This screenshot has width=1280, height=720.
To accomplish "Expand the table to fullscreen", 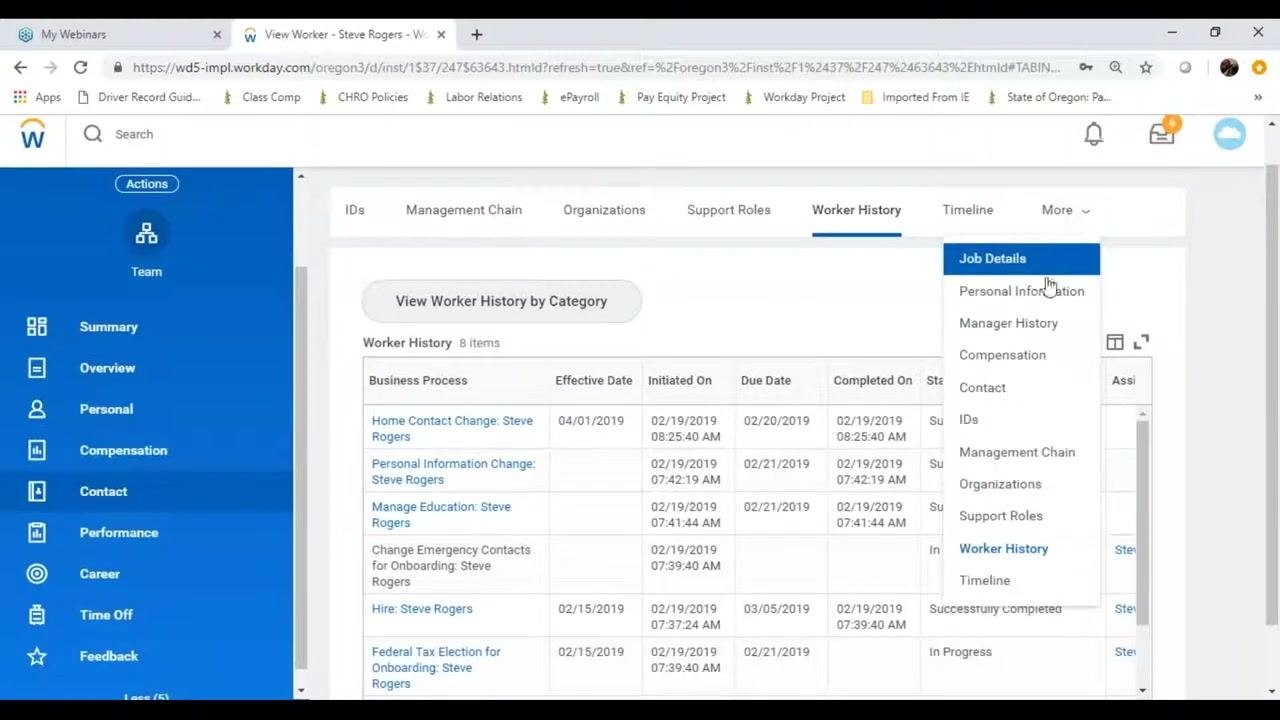I will [x=1141, y=342].
